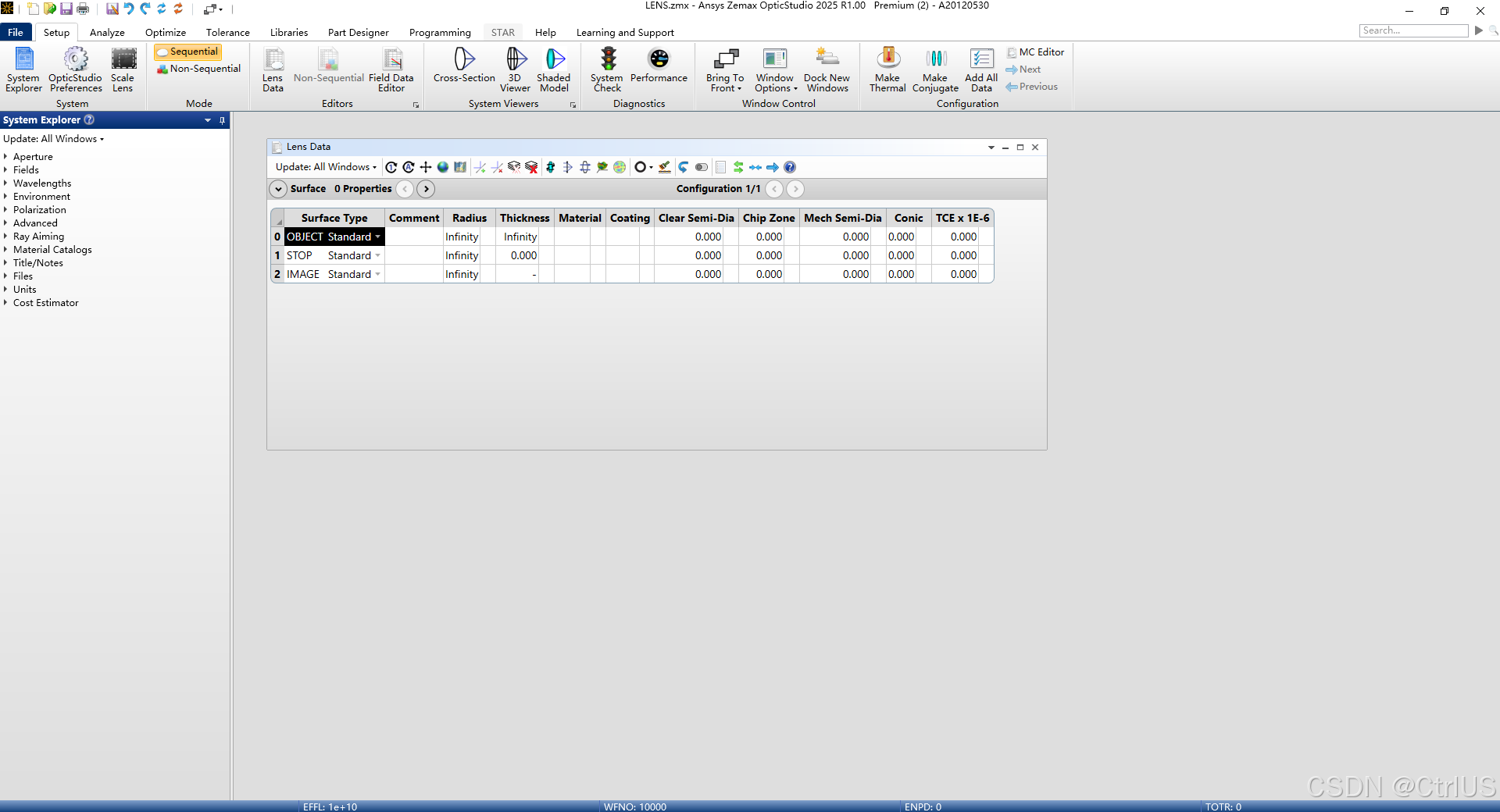Image resolution: width=1500 pixels, height=812 pixels.
Task: Click the ribbon Search box
Action: [x=1414, y=30]
